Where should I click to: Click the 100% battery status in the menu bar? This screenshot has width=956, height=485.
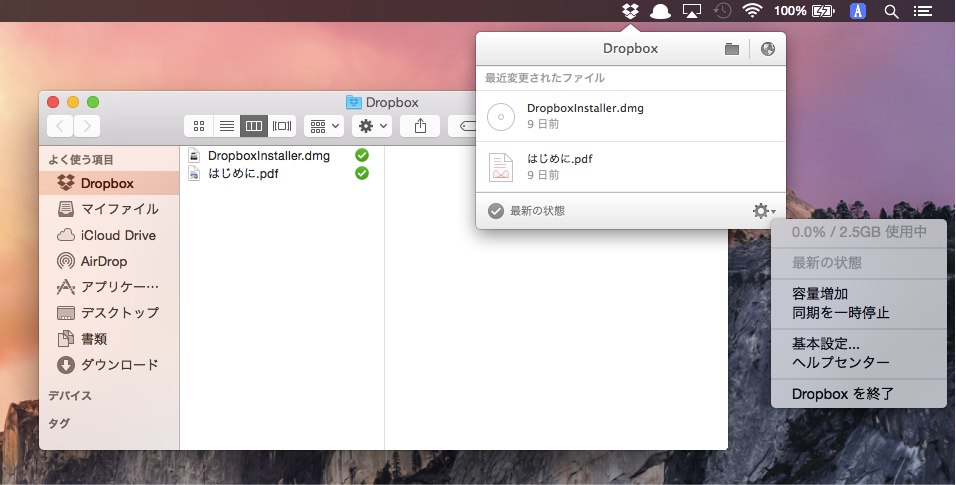804,11
